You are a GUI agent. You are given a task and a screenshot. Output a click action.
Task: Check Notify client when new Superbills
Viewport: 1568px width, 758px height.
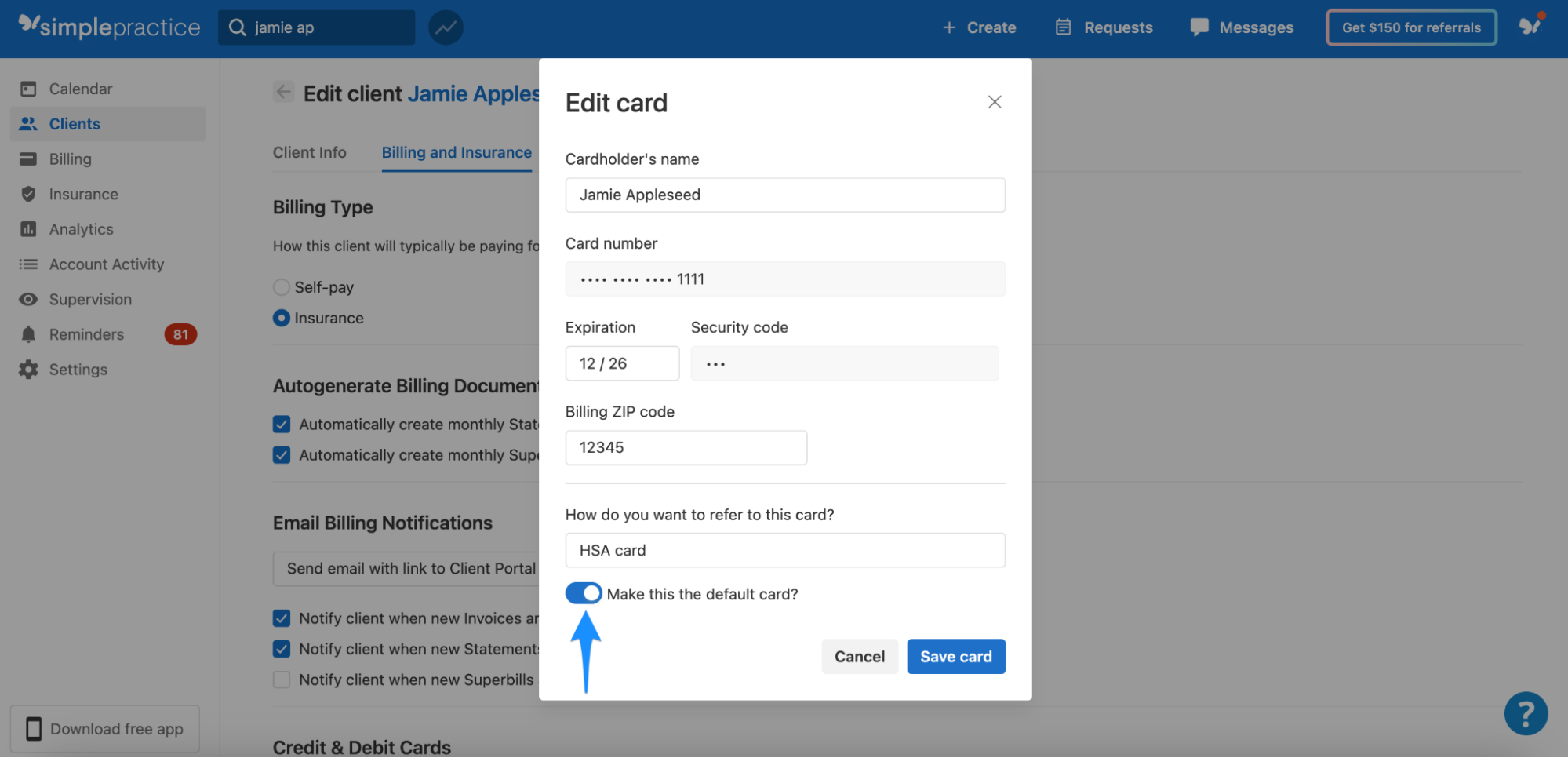coord(281,680)
